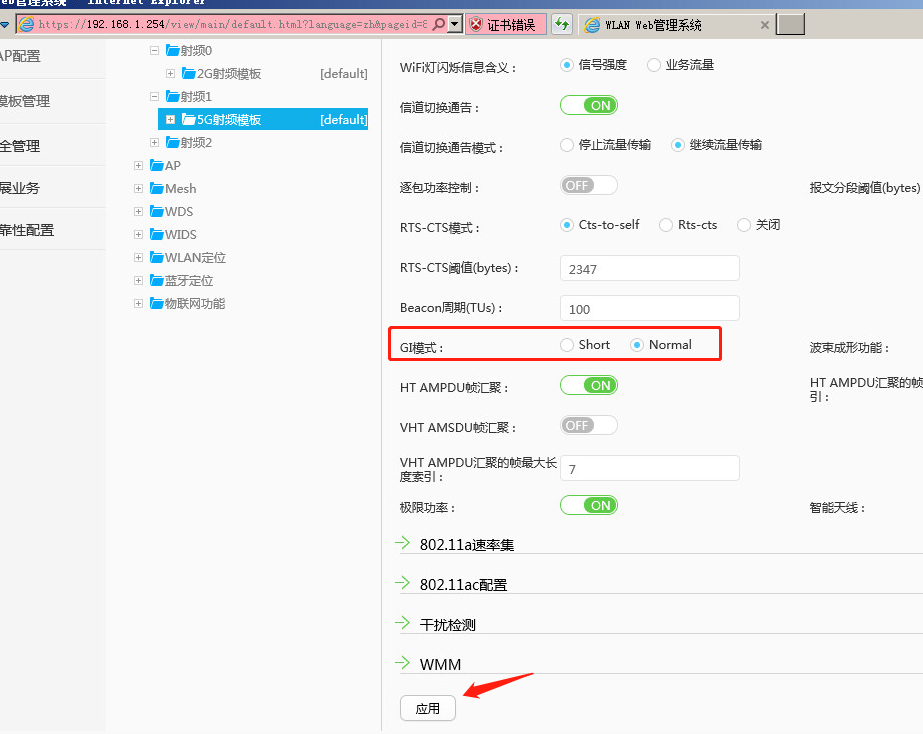The height and width of the screenshot is (734, 923).
Task: Select 停止流量传输 radio option
Action: (567, 145)
